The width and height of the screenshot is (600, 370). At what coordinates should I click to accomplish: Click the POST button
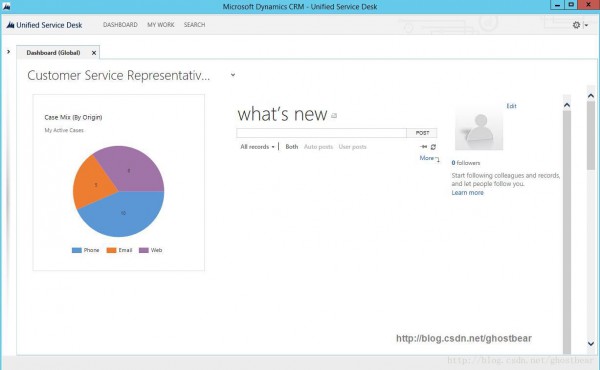[422, 133]
